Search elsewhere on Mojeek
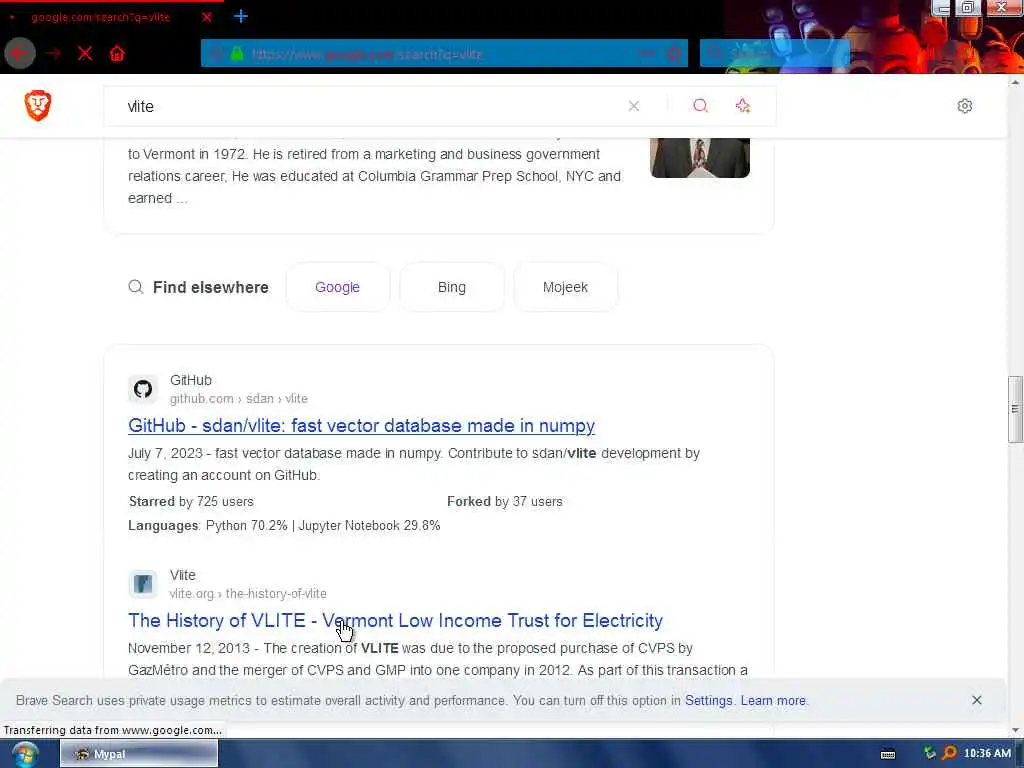This screenshot has height=768, width=1024. 566,287
